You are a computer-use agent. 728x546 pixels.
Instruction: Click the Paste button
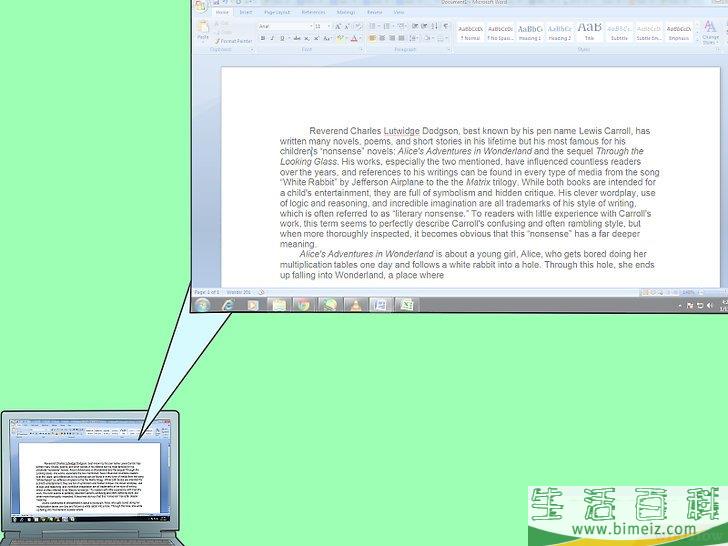pos(203,31)
